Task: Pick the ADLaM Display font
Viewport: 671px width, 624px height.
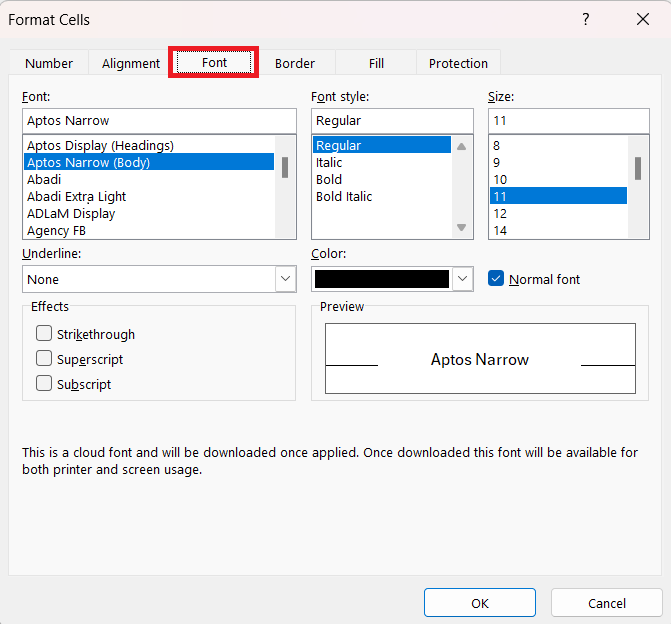Action: click(149, 214)
